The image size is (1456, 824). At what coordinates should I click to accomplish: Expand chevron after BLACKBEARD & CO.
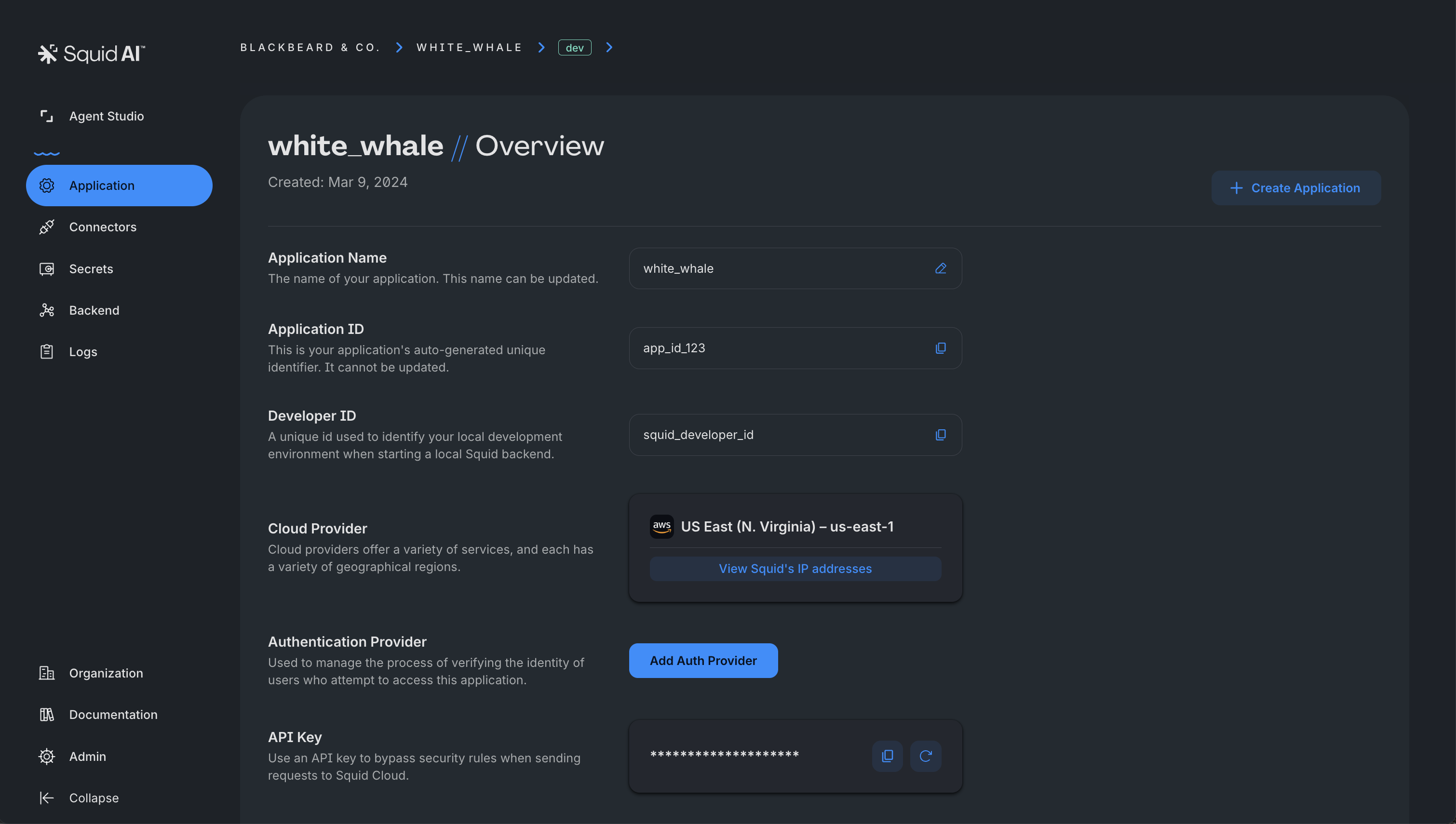pyautogui.click(x=399, y=48)
